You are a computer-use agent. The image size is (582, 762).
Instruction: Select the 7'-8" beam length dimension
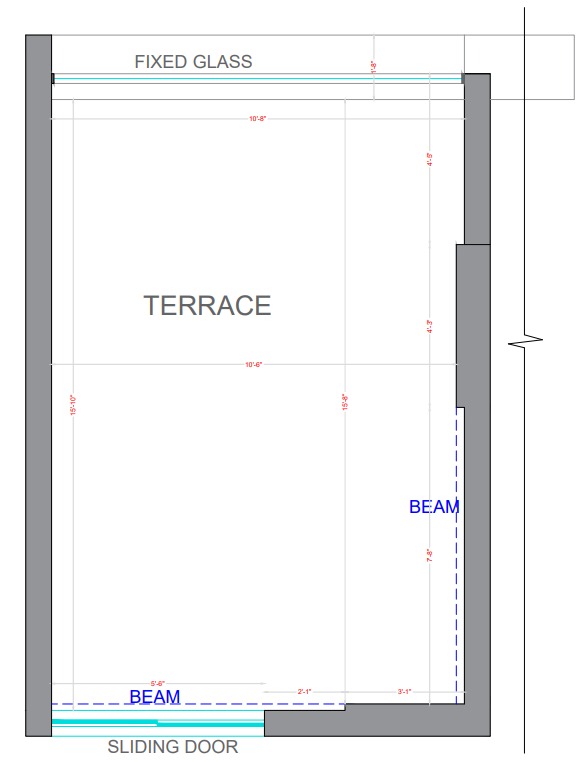click(x=429, y=555)
